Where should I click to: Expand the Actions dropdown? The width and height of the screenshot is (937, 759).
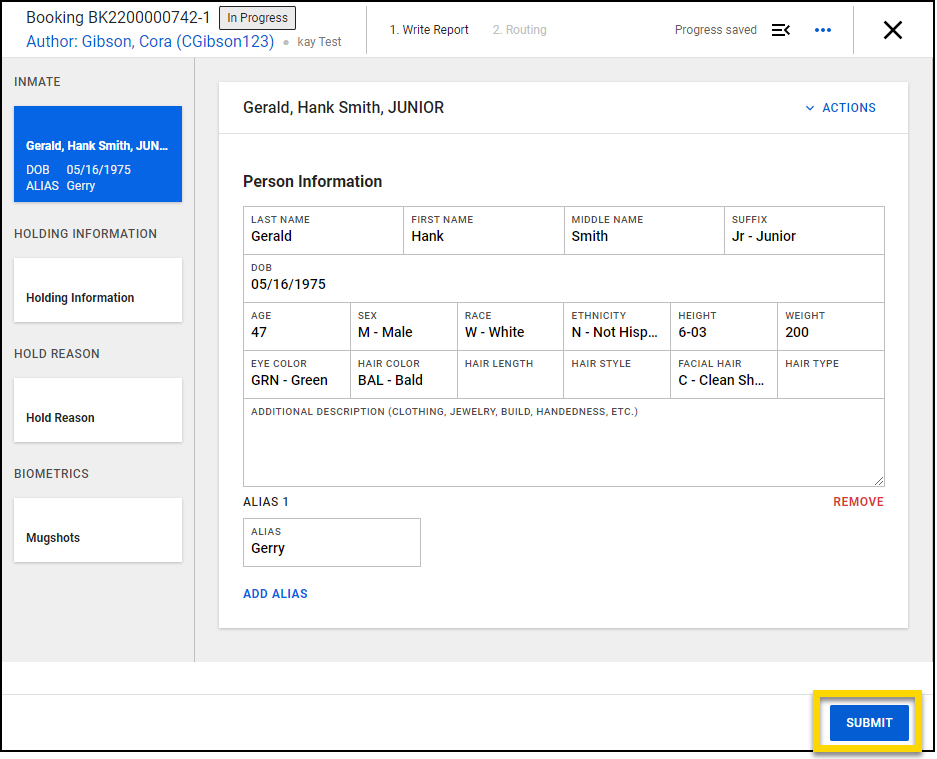click(840, 108)
